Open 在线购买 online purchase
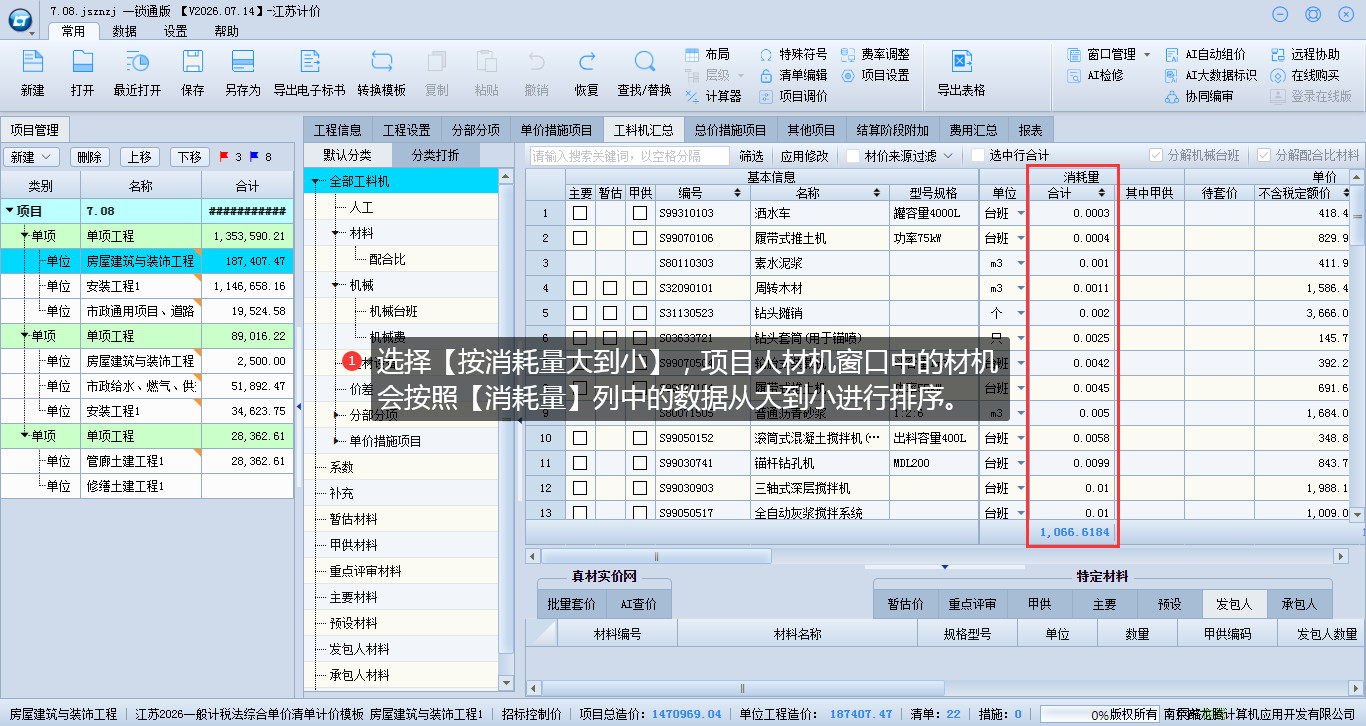Screen dimensions: 1366x726 tap(1306, 75)
